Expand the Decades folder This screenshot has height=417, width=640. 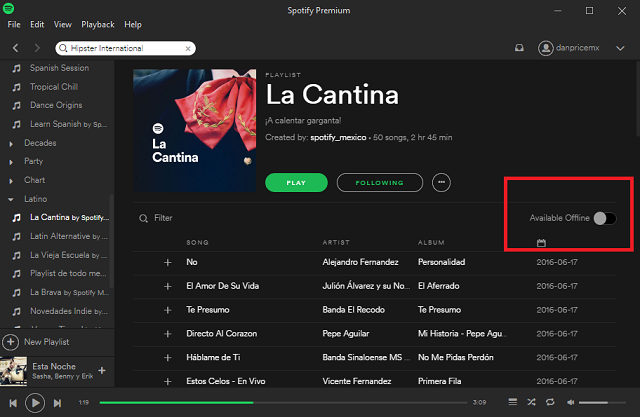(11, 144)
